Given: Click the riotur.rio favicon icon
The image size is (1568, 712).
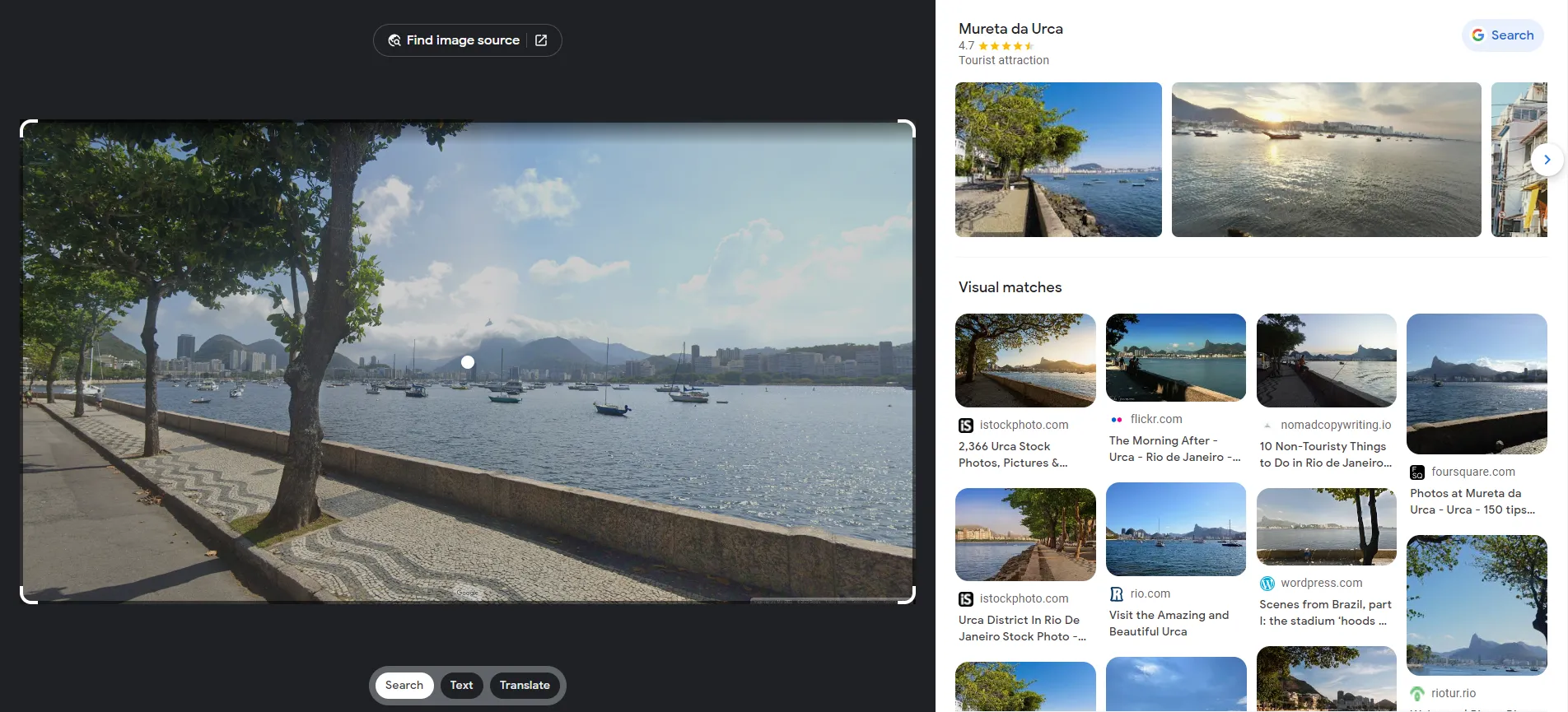Looking at the screenshot, I should (1417, 694).
